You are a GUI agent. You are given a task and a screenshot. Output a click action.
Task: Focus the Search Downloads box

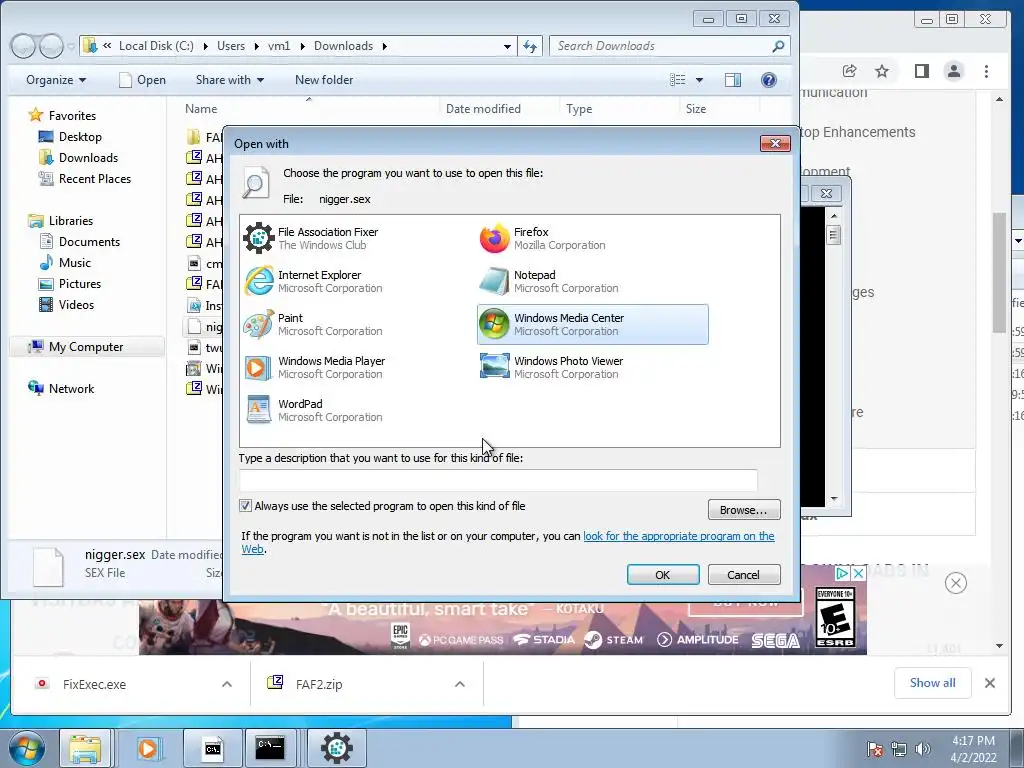[x=669, y=46]
